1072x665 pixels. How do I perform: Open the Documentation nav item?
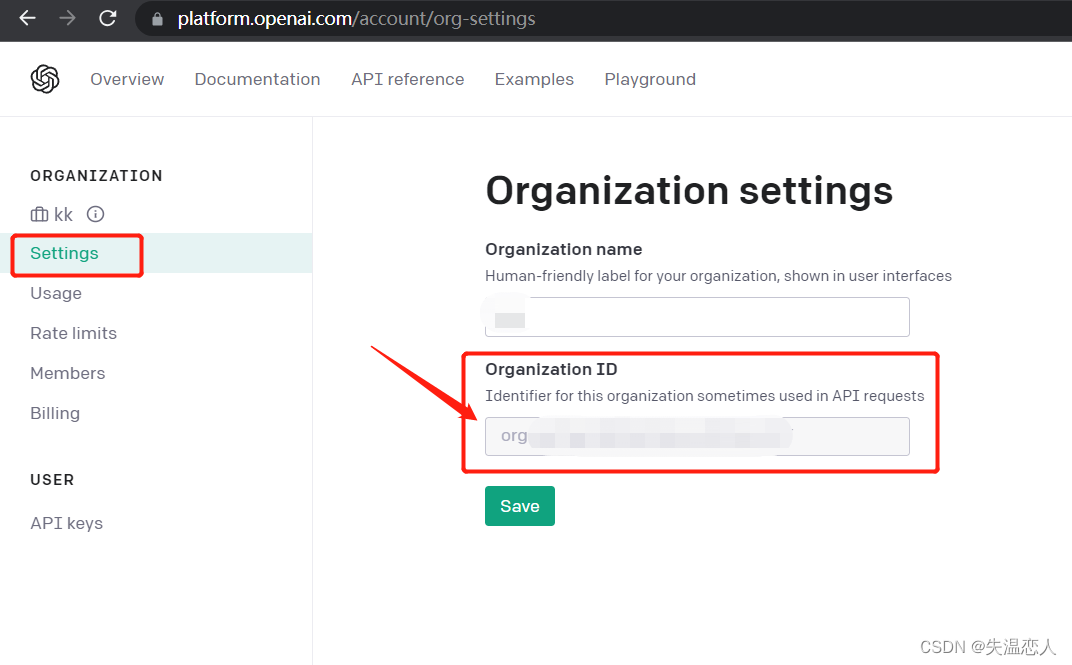click(x=257, y=79)
